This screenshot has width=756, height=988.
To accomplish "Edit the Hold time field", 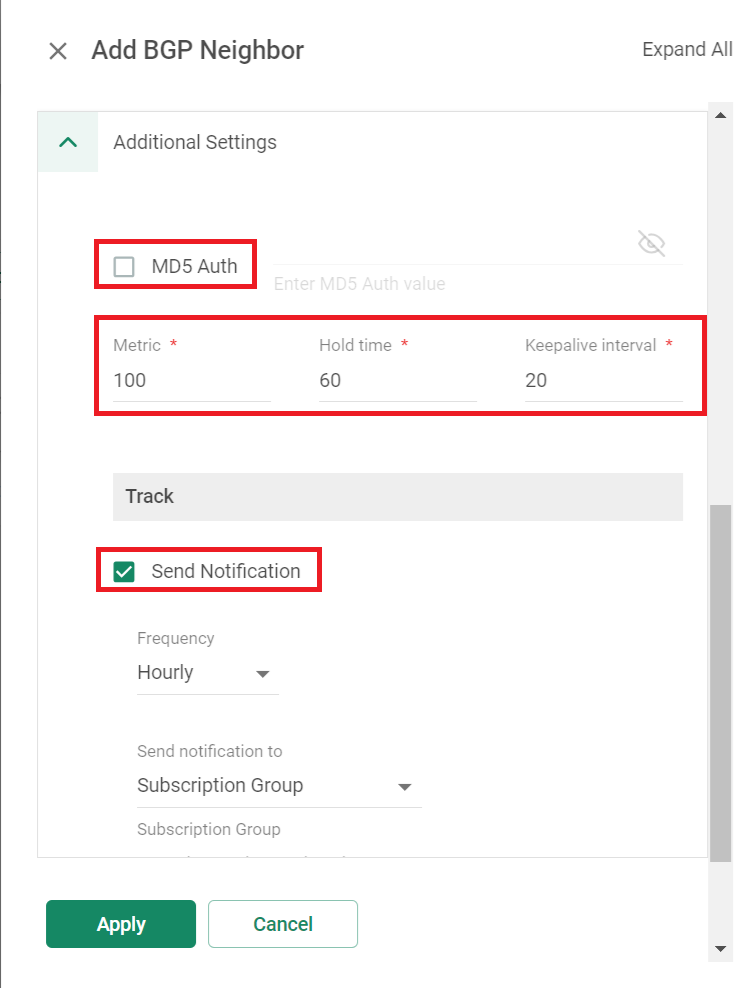I will pos(398,380).
